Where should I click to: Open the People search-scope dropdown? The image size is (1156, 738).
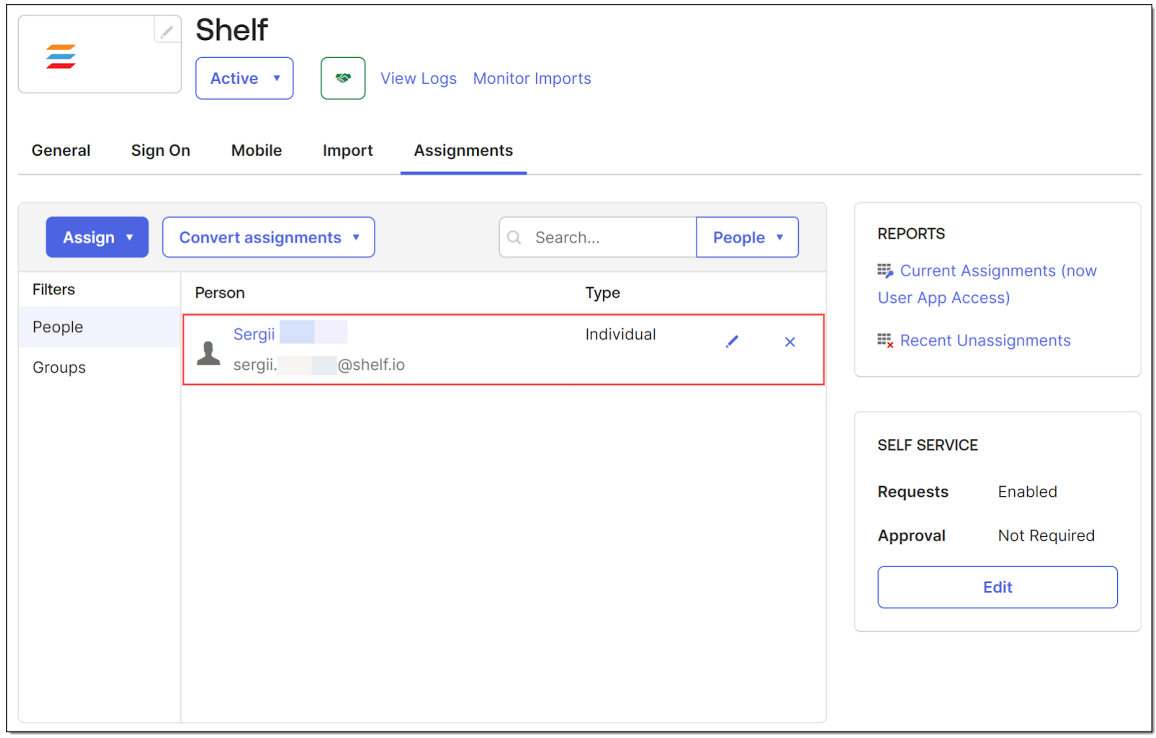(x=747, y=237)
